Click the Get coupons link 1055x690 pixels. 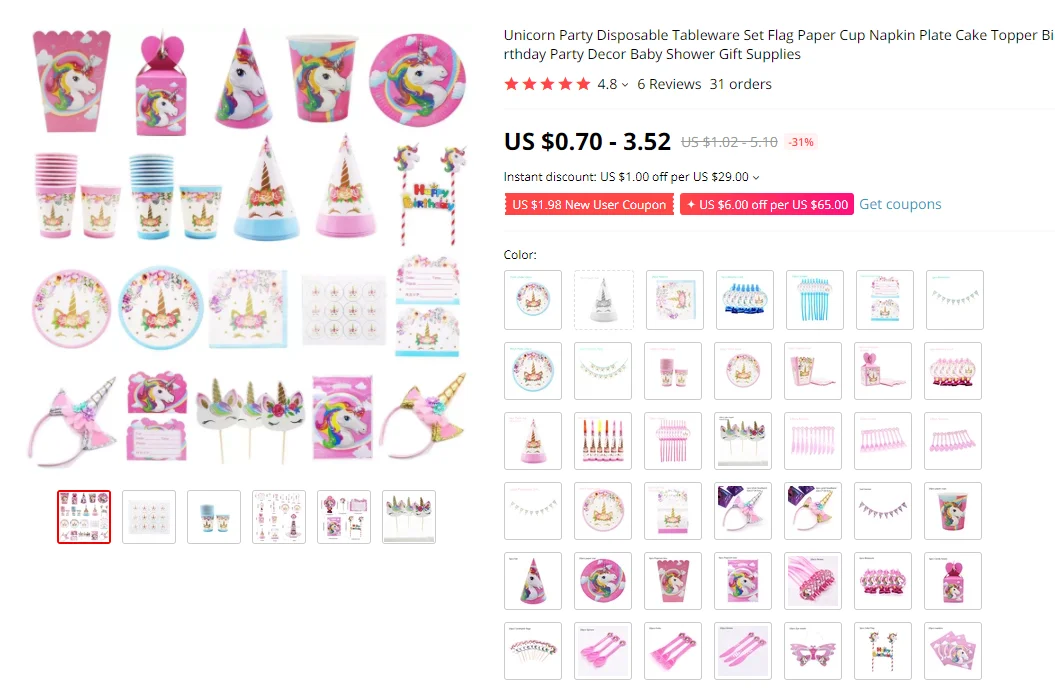pyautogui.click(x=900, y=204)
